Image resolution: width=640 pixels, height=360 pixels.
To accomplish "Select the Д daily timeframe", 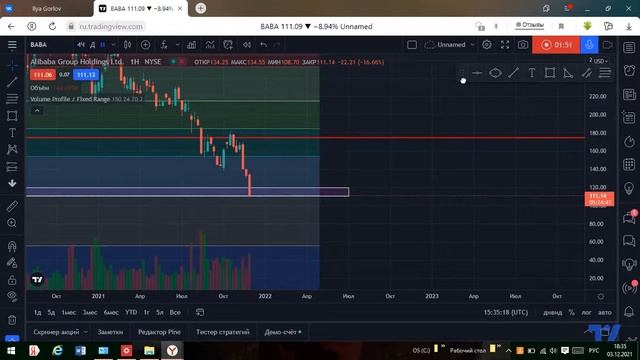I will (x=92, y=45).
